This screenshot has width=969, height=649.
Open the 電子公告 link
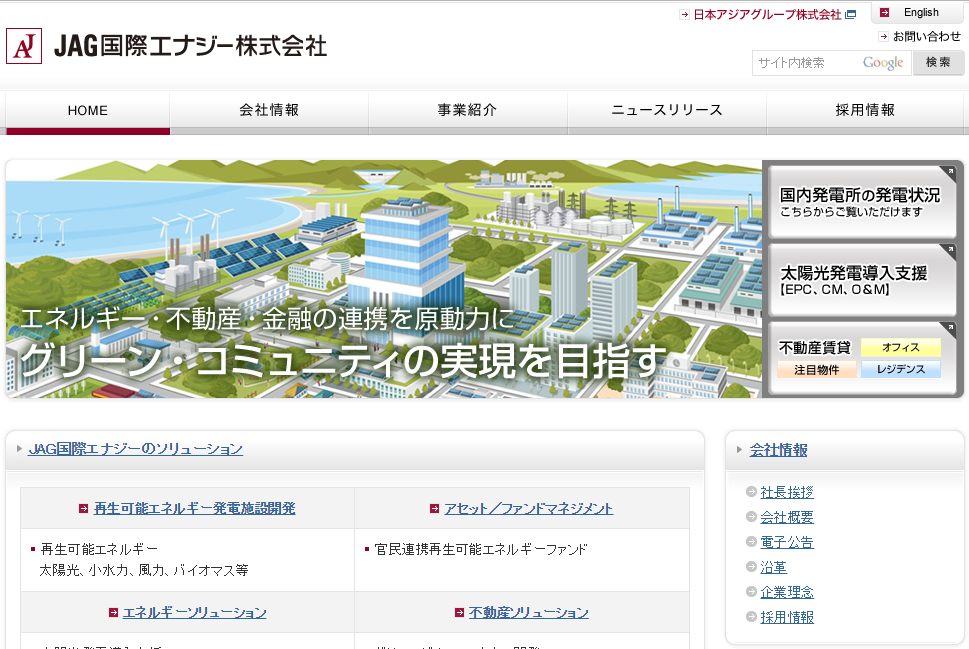click(787, 542)
